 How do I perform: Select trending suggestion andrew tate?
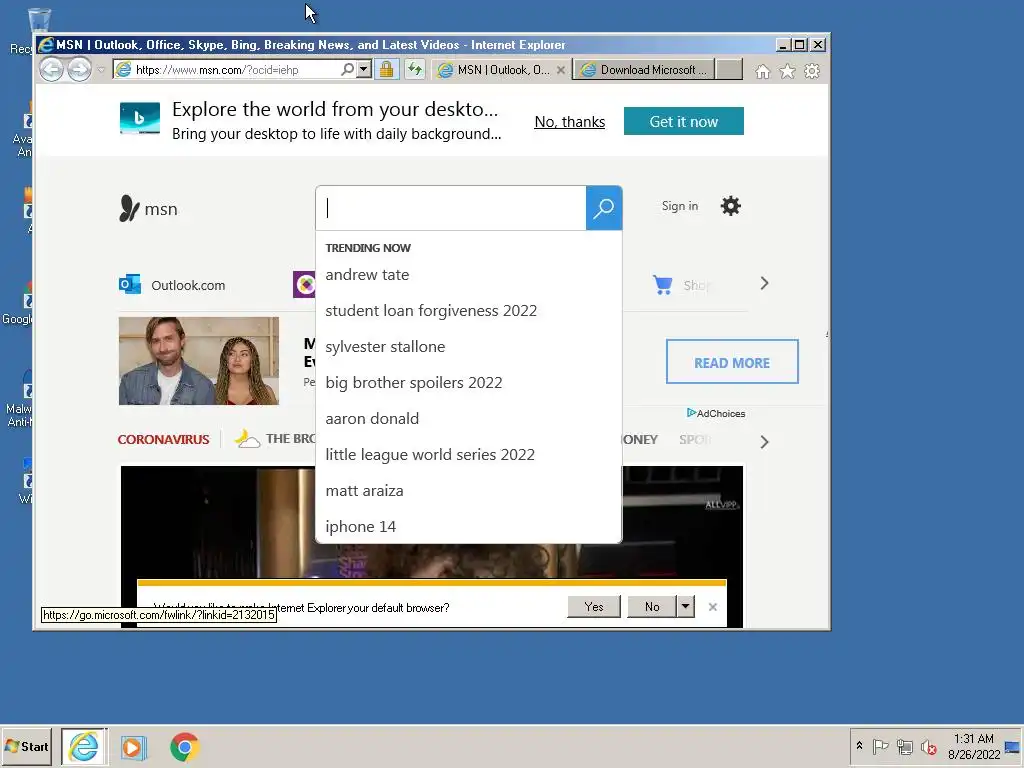pyautogui.click(x=367, y=275)
